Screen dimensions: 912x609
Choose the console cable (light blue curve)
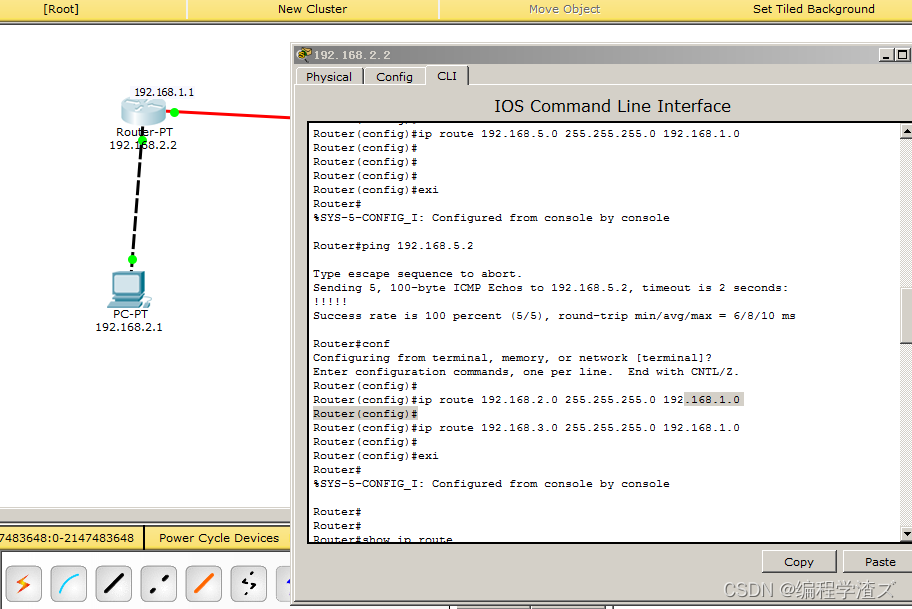pyautogui.click(x=69, y=583)
